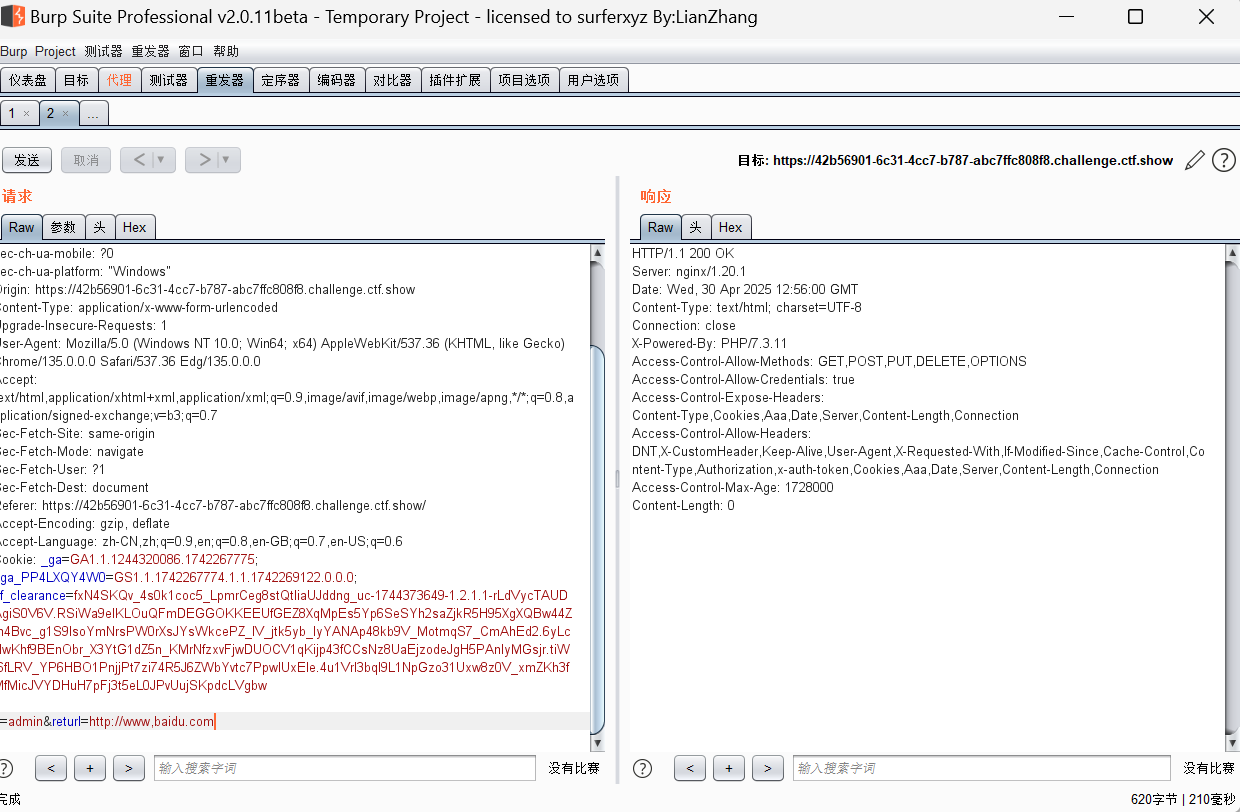
Task: Switch to the 重发器 tool tab
Action: point(225,80)
